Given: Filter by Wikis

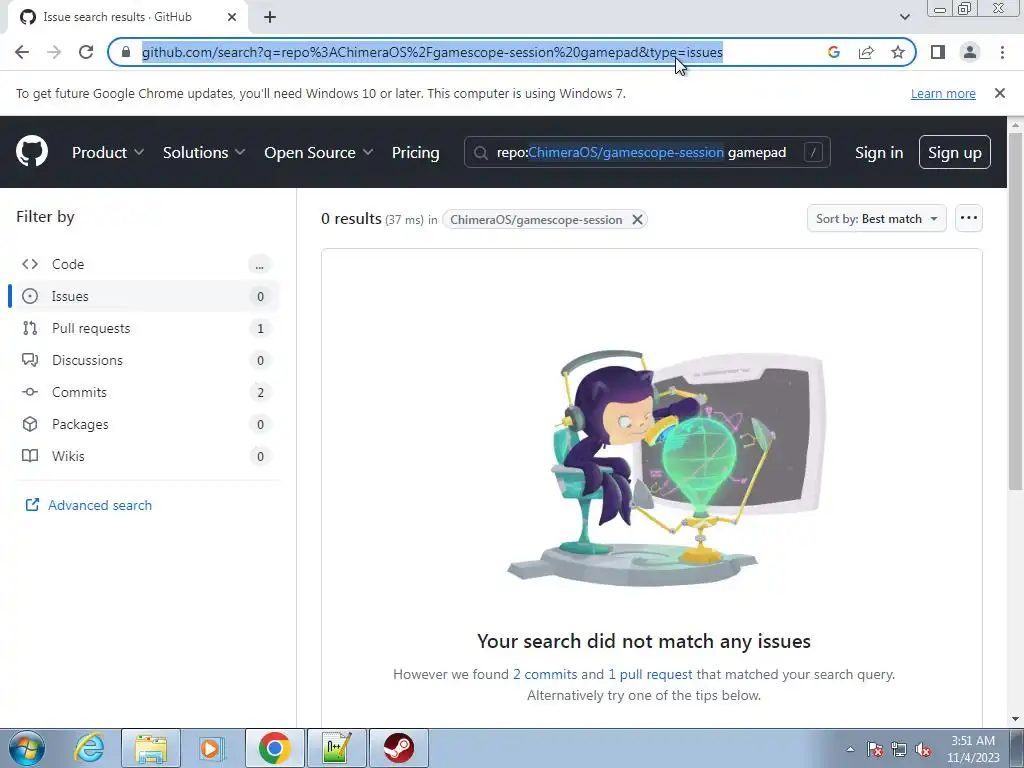Looking at the screenshot, I should pyautogui.click(x=144, y=456).
